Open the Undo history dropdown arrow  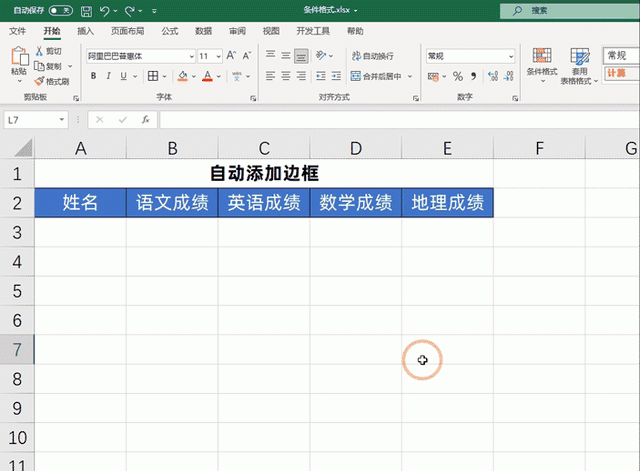[116, 11]
